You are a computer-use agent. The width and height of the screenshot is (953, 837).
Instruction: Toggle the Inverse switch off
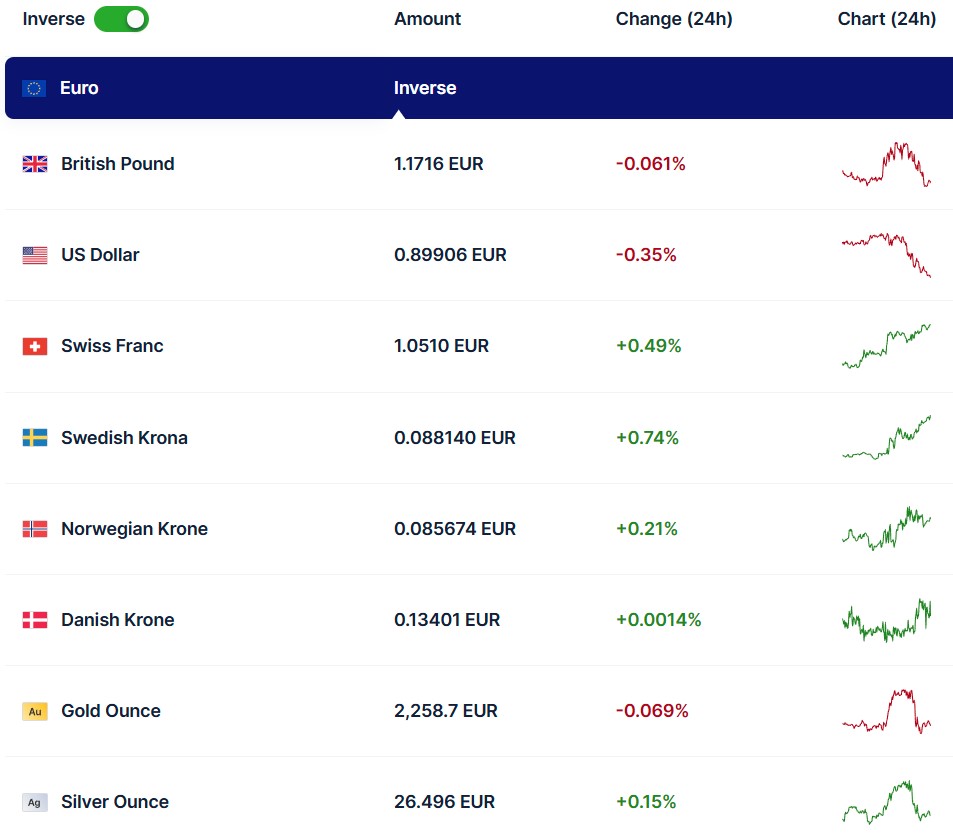point(121,19)
